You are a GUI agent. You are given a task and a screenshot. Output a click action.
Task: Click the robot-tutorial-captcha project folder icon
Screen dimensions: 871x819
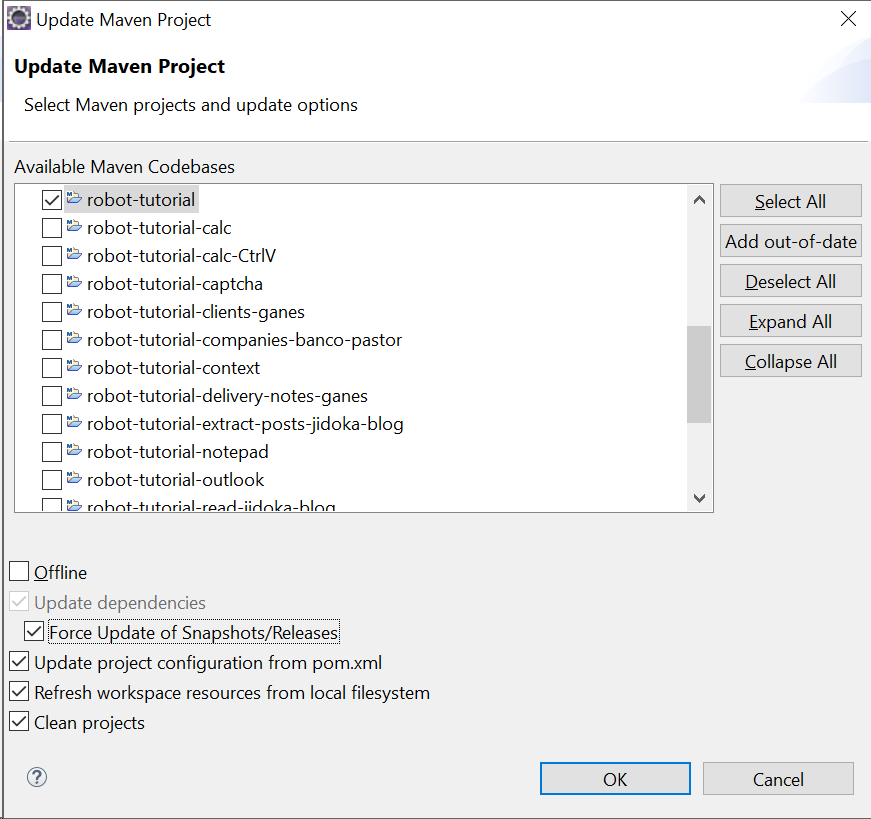[75, 283]
